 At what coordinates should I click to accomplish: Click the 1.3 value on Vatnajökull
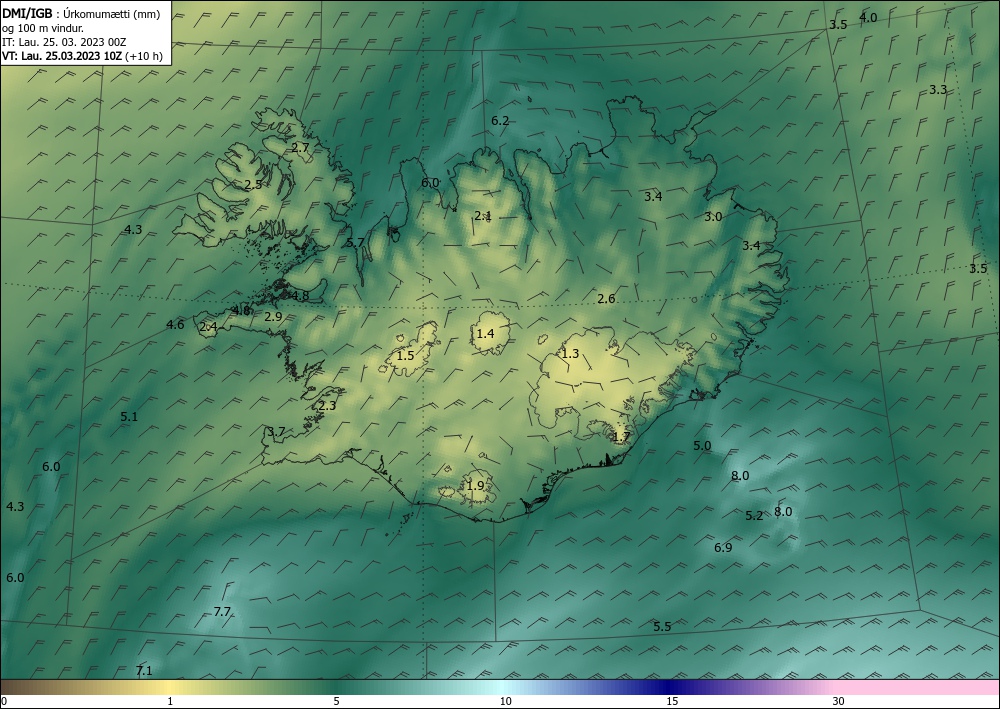570,354
